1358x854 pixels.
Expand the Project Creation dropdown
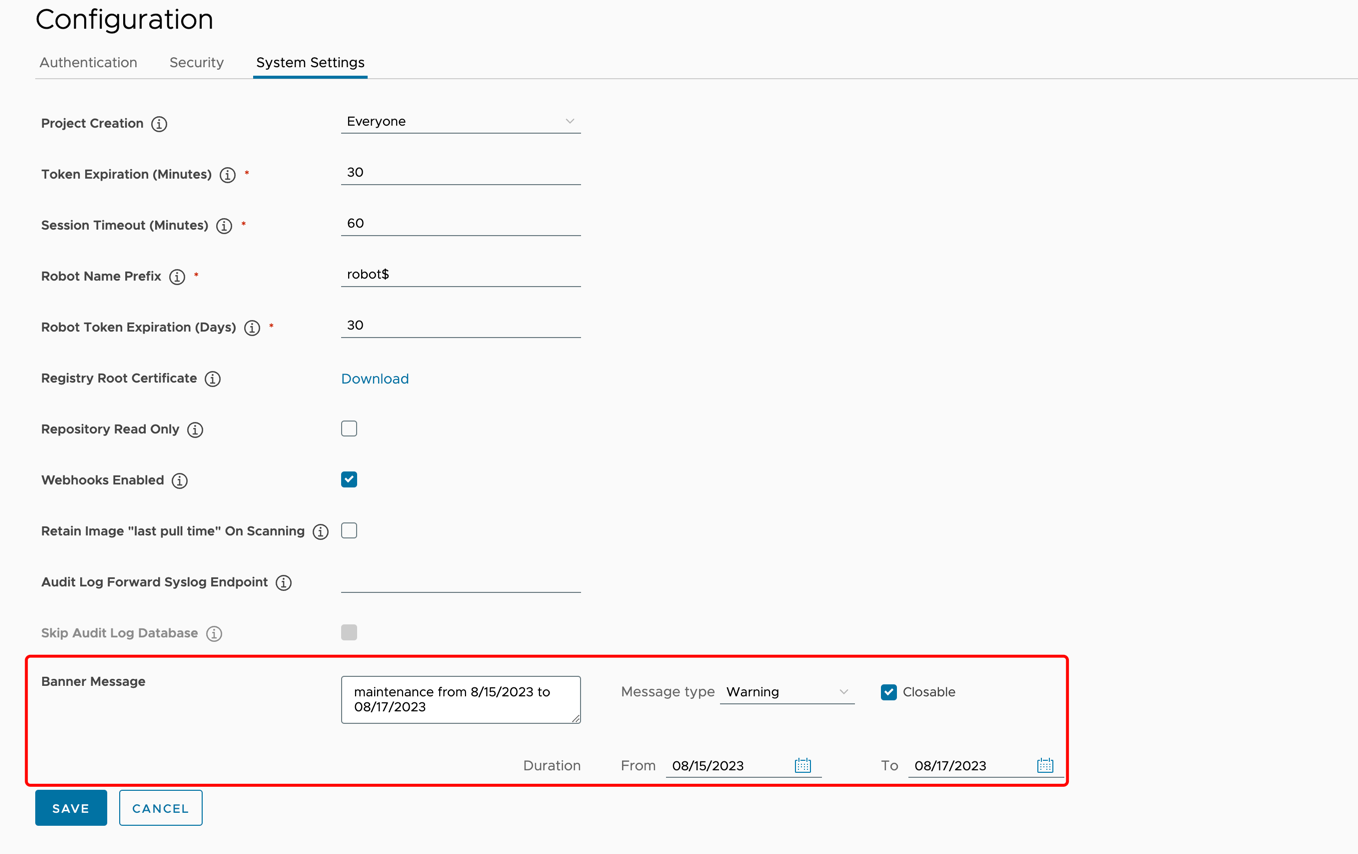(460, 122)
